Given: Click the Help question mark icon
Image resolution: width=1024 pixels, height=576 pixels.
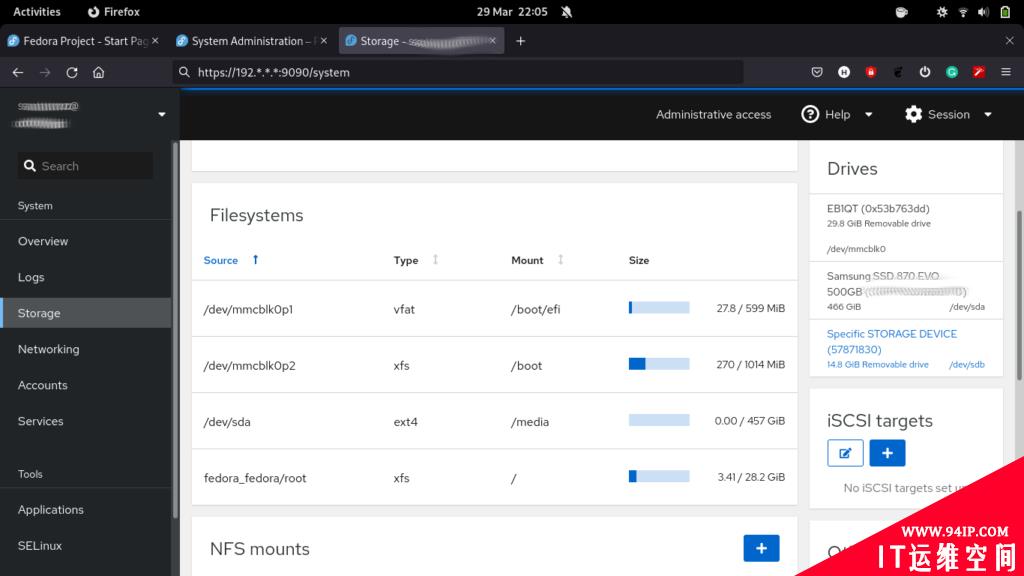Looking at the screenshot, I should pos(810,114).
